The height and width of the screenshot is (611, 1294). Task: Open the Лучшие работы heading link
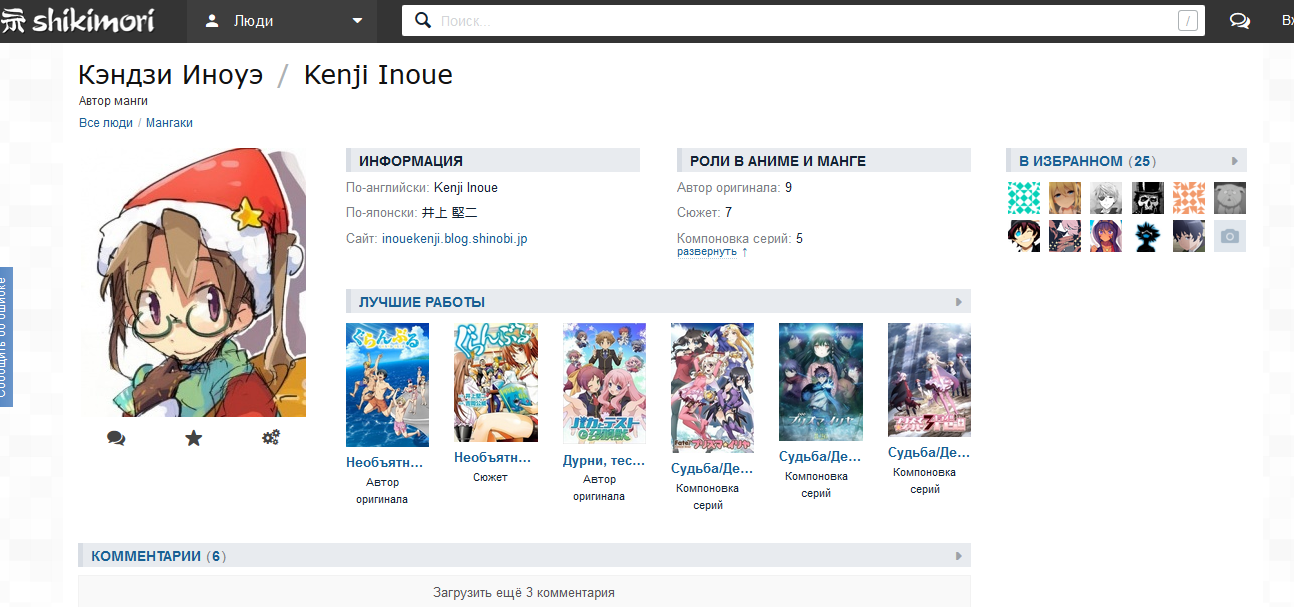click(x=422, y=302)
